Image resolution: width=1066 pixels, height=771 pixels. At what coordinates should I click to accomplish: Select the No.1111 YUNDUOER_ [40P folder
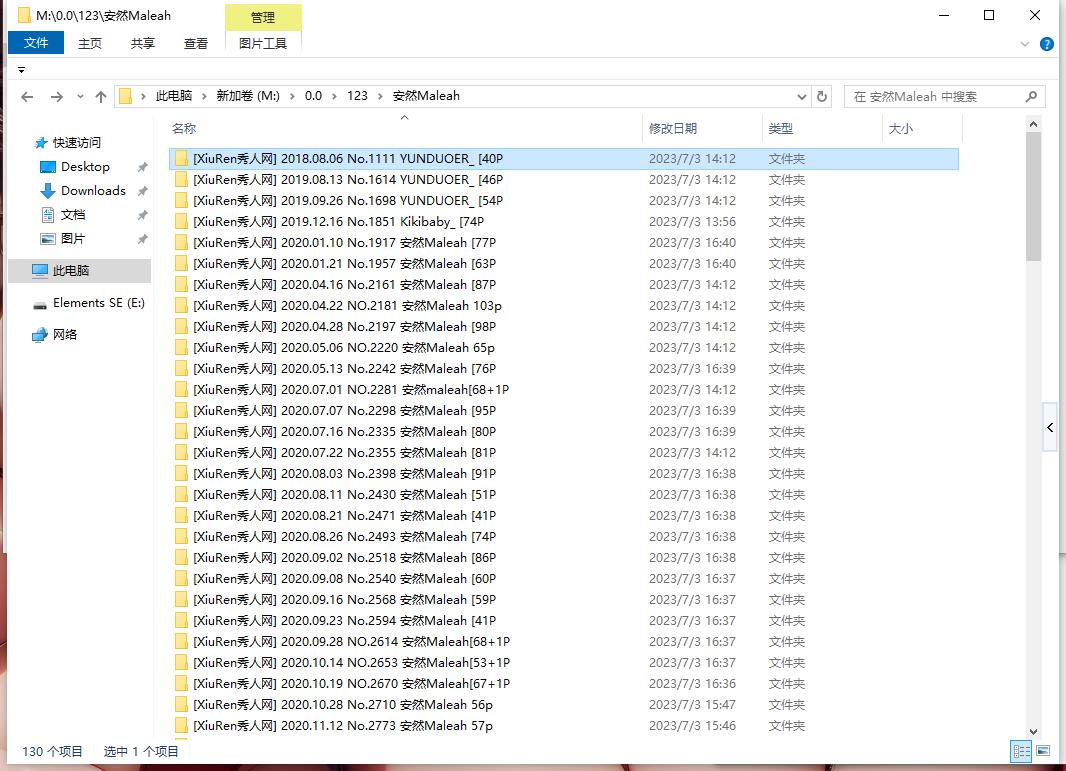(x=564, y=159)
